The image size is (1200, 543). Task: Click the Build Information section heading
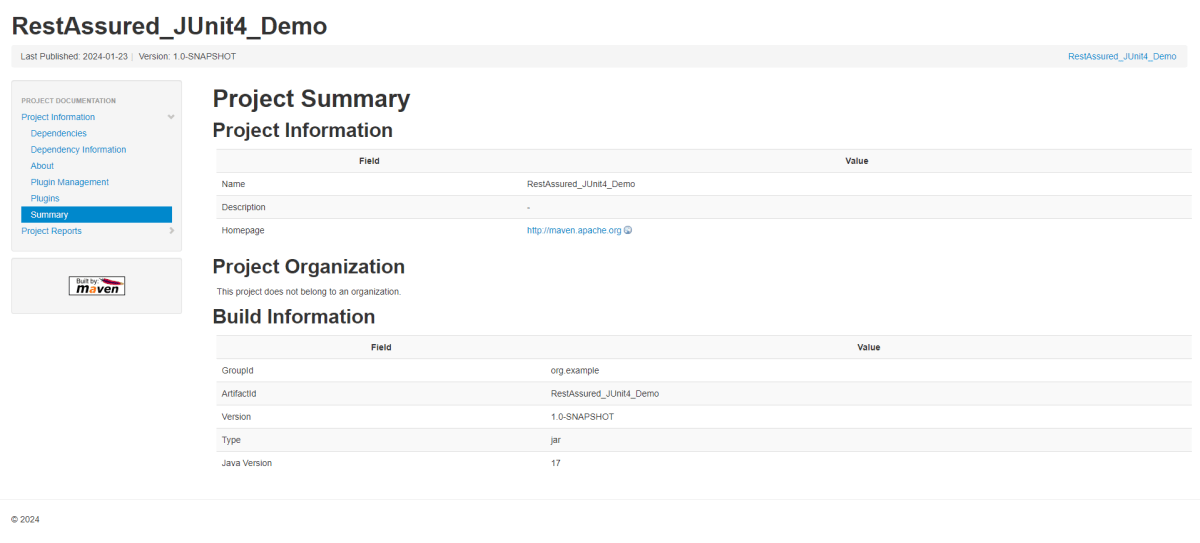pyautogui.click(x=294, y=317)
